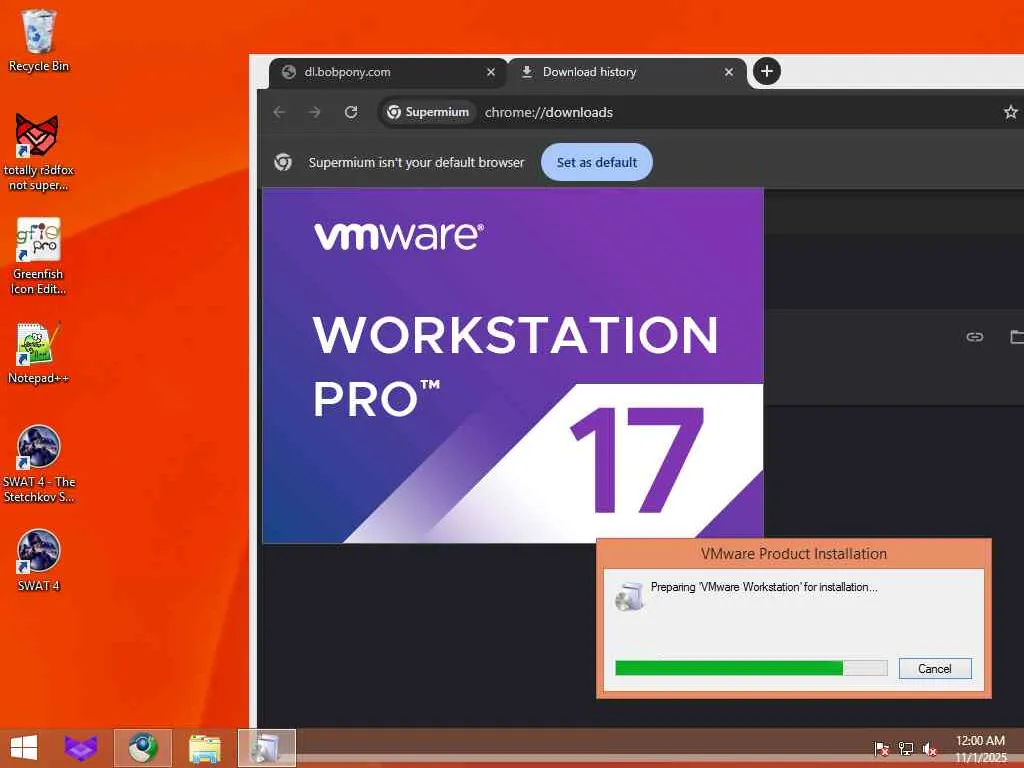Click the Supermium logo in default-browser bar
Viewport: 1024px width, 768px height.
(x=283, y=162)
